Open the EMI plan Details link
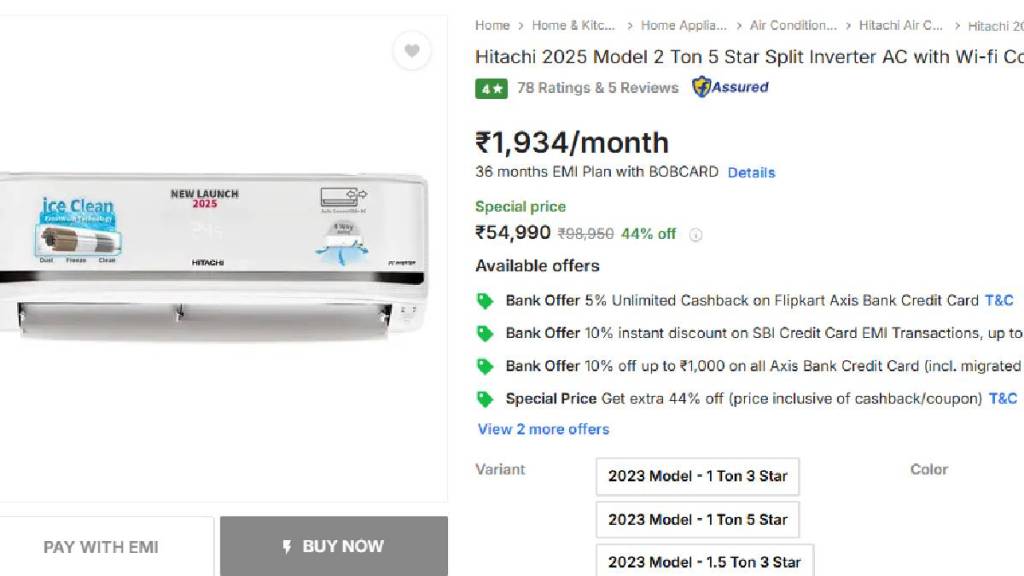1024x576 pixels. click(751, 172)
